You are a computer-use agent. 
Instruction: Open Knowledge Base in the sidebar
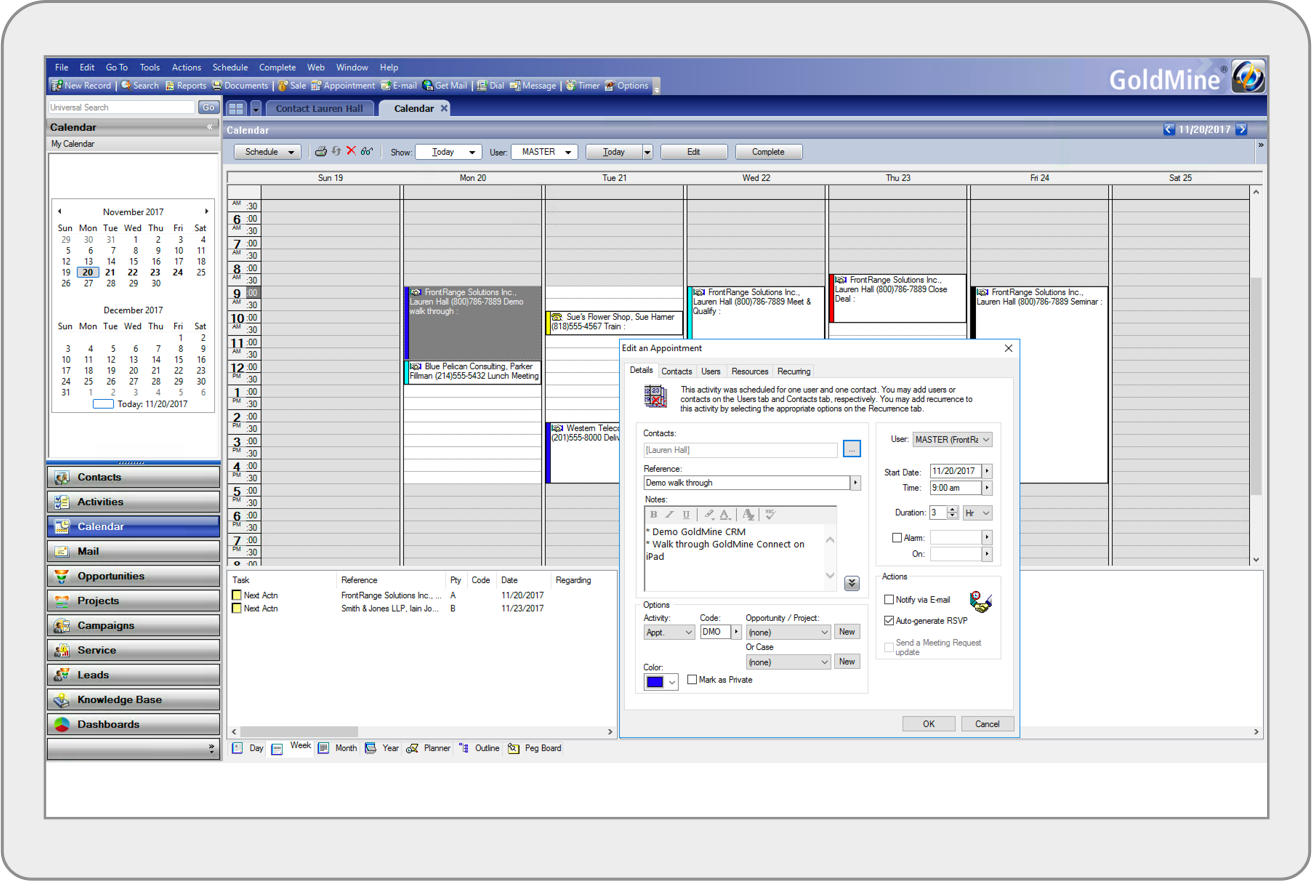[133, 700]
